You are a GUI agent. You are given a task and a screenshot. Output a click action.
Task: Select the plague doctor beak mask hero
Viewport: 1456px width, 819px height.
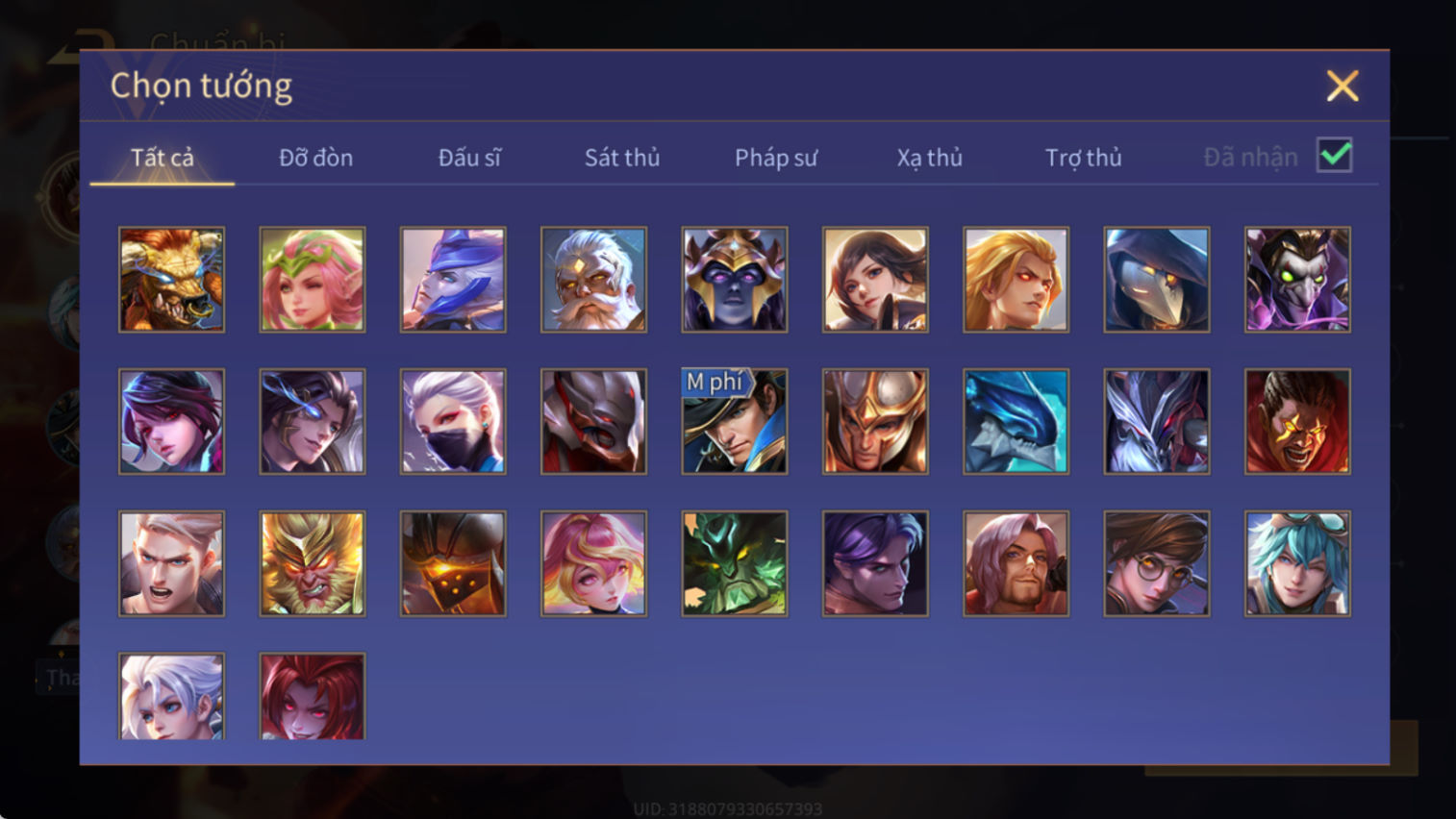coord(1157,280)
